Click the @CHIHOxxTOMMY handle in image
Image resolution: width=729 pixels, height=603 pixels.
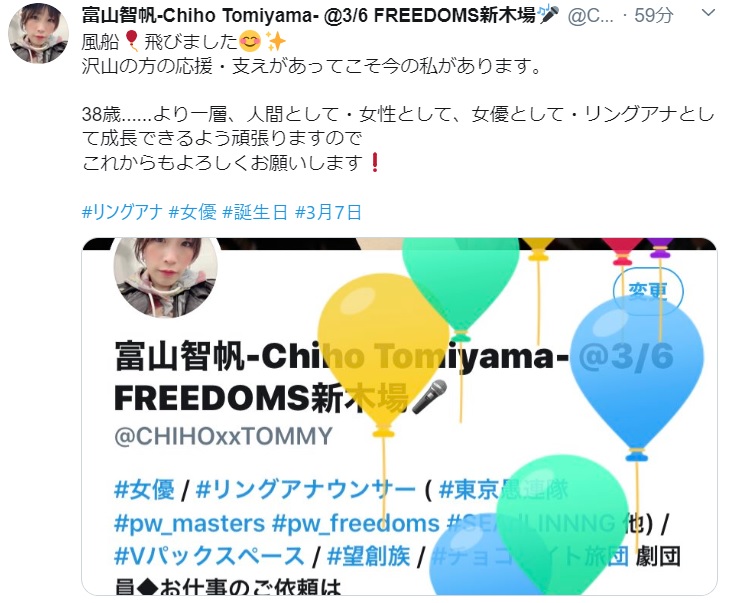(x=223, y=436)
